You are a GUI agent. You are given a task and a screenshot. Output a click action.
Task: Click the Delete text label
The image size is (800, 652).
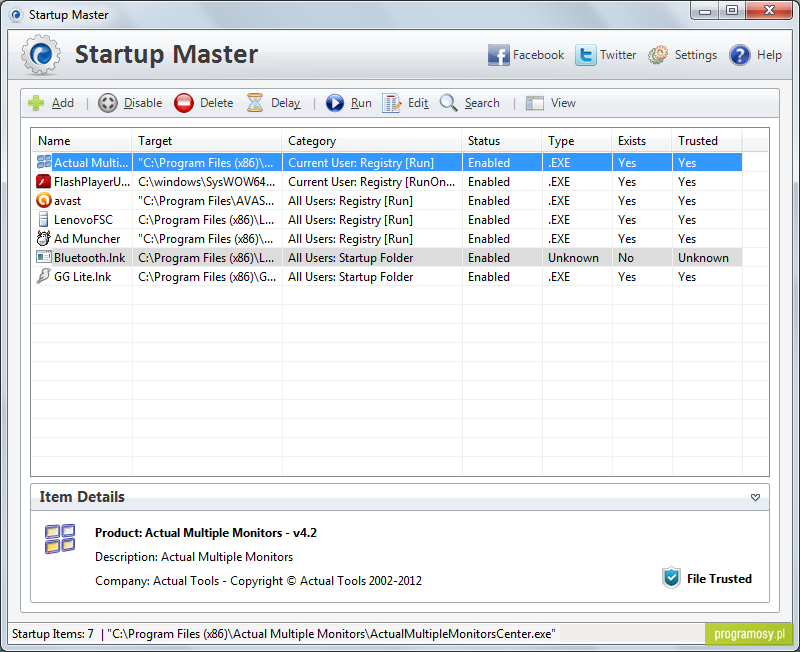tap(216, 103)
